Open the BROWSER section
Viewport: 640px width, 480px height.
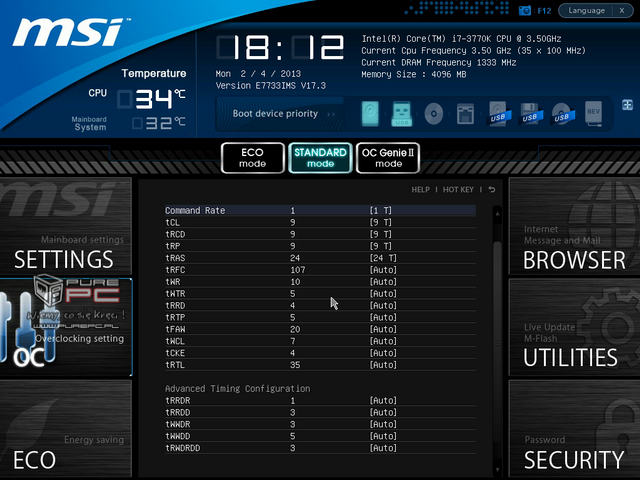pos(574,226)
